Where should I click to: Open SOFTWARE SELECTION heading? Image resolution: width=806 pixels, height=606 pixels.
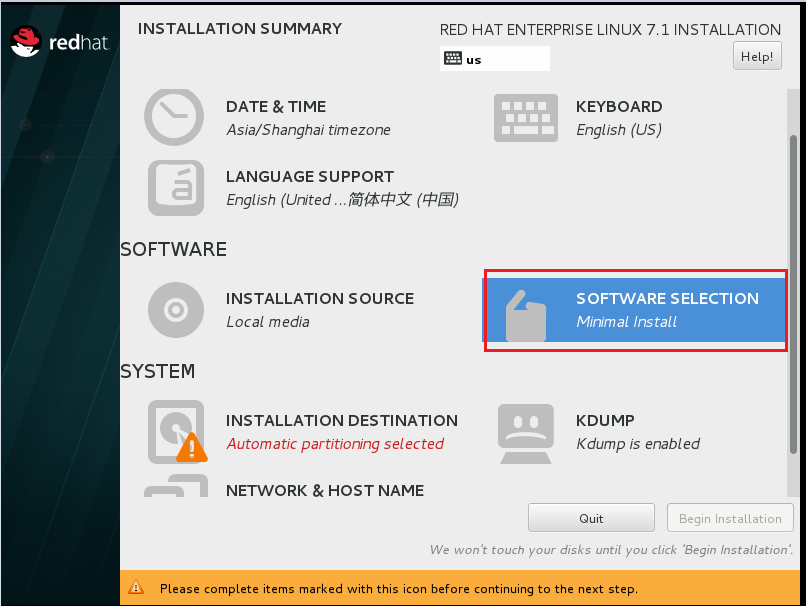pyautogui.click(x=667, y=299)
